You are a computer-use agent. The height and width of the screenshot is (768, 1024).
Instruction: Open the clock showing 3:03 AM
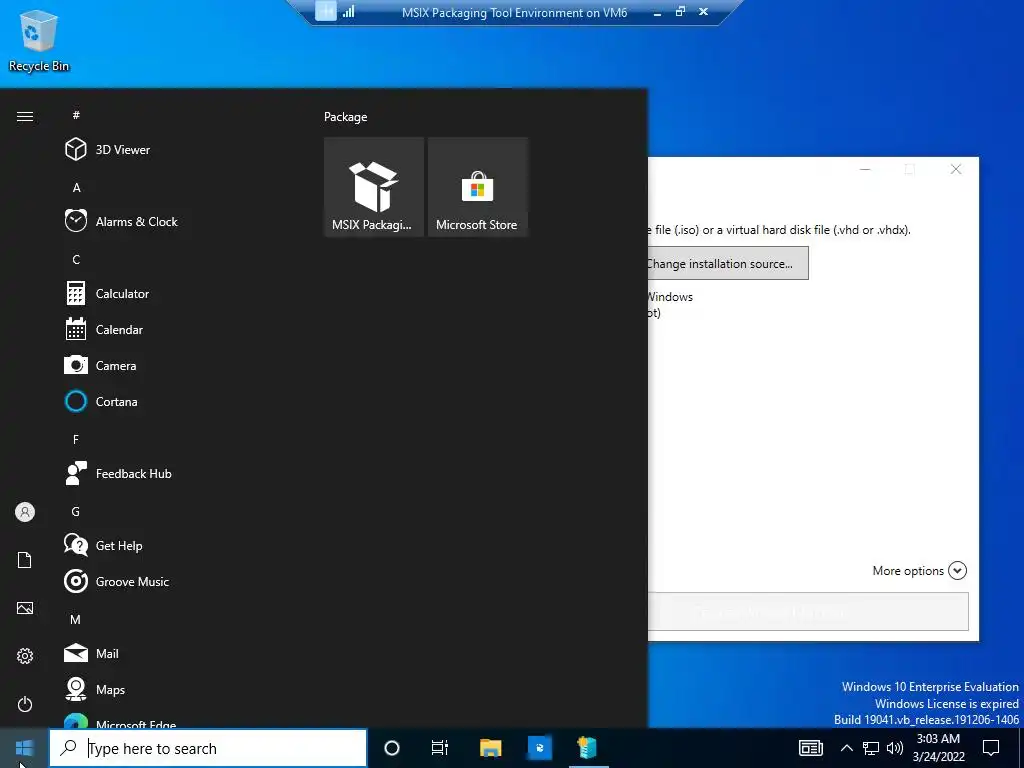pos(938,748)
